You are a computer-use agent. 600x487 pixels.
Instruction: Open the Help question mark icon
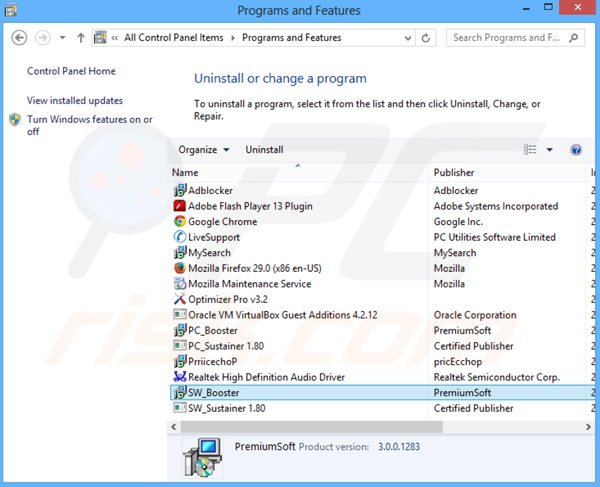(576, 150)
